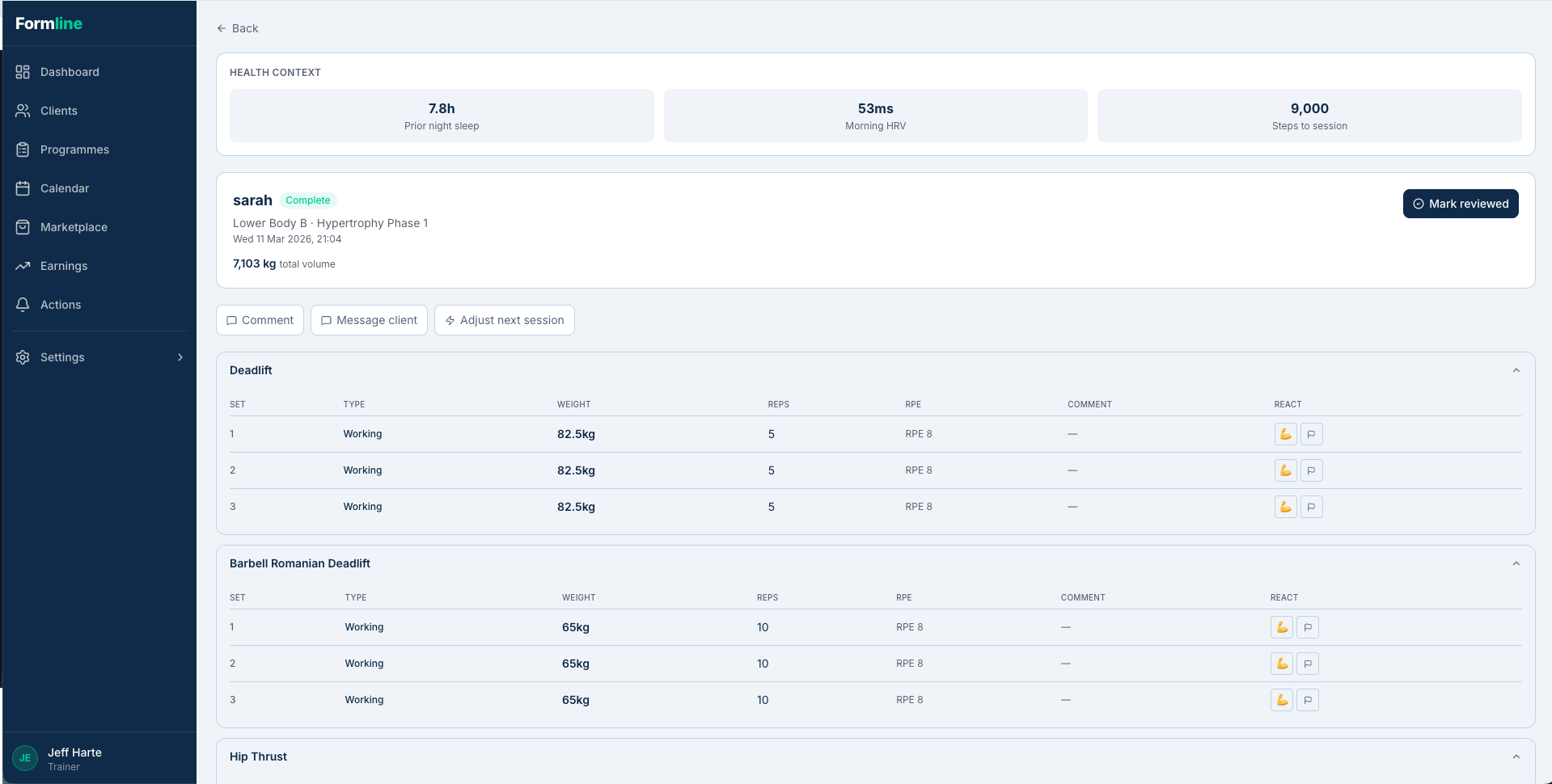Flag Barbell Romanian Deadlift set 3
Image resolution: width=1552 pixels, height=784 pixels.
click(1307, 700)
